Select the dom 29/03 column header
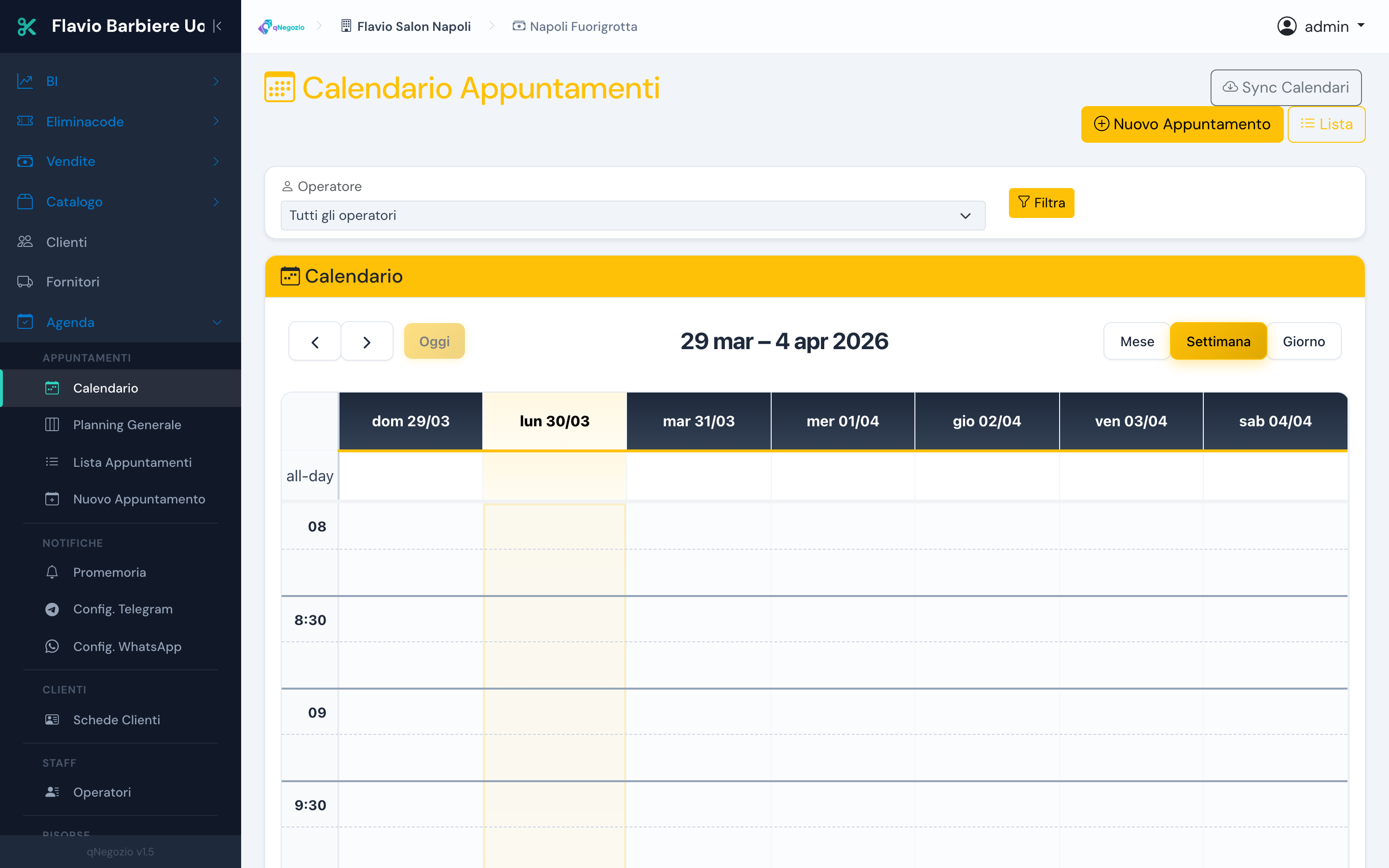The height and width of the screenshot is (868, 1389). [x=410, y=421]
